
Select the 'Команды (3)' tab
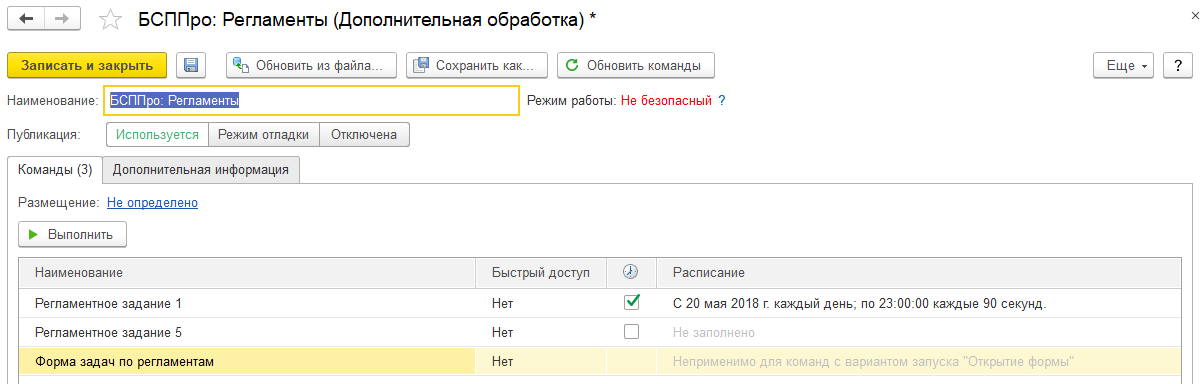coord(55,170)
